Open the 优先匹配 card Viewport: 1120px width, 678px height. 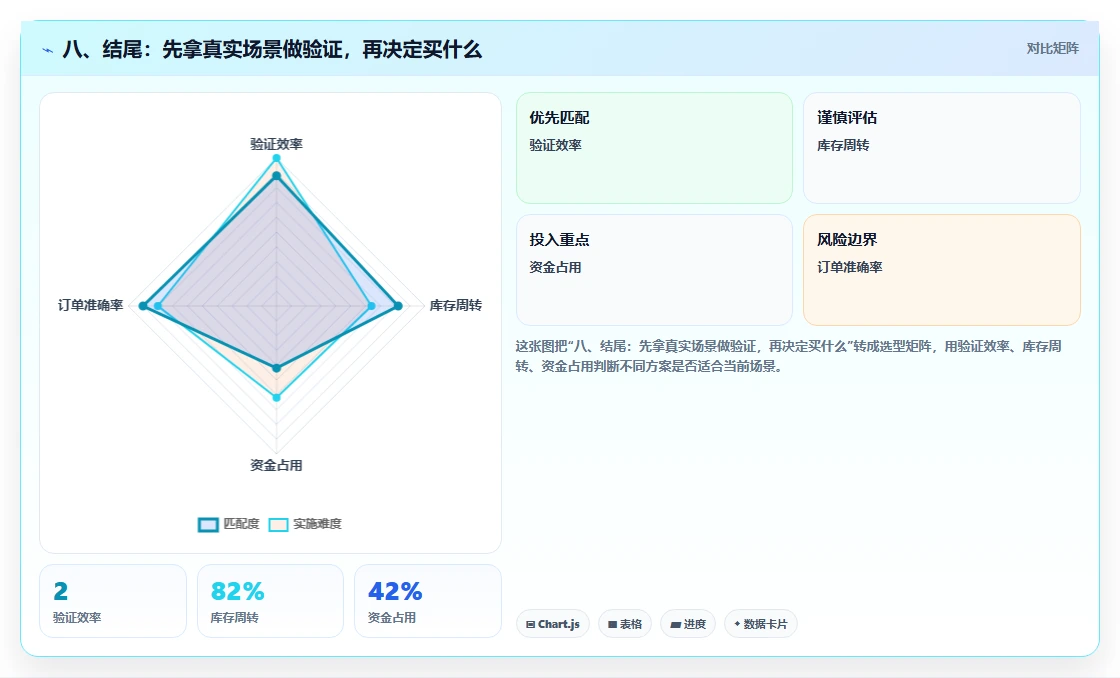point(654,148)
